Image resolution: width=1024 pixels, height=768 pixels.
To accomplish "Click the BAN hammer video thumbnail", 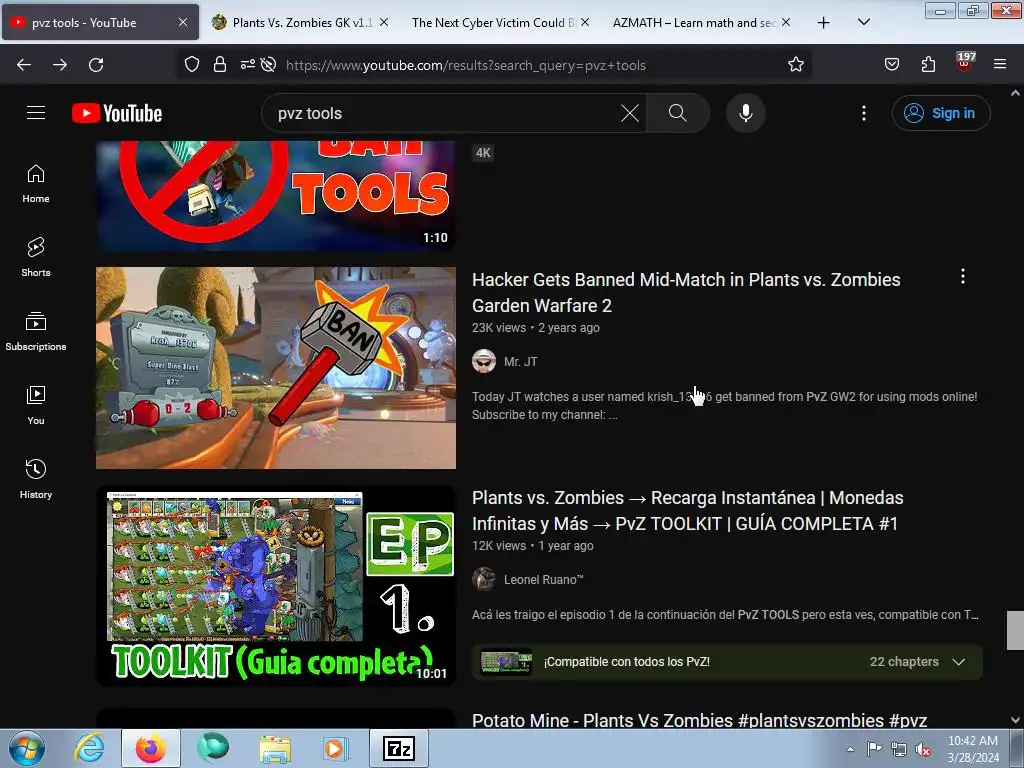I will (x=276, y=368).
